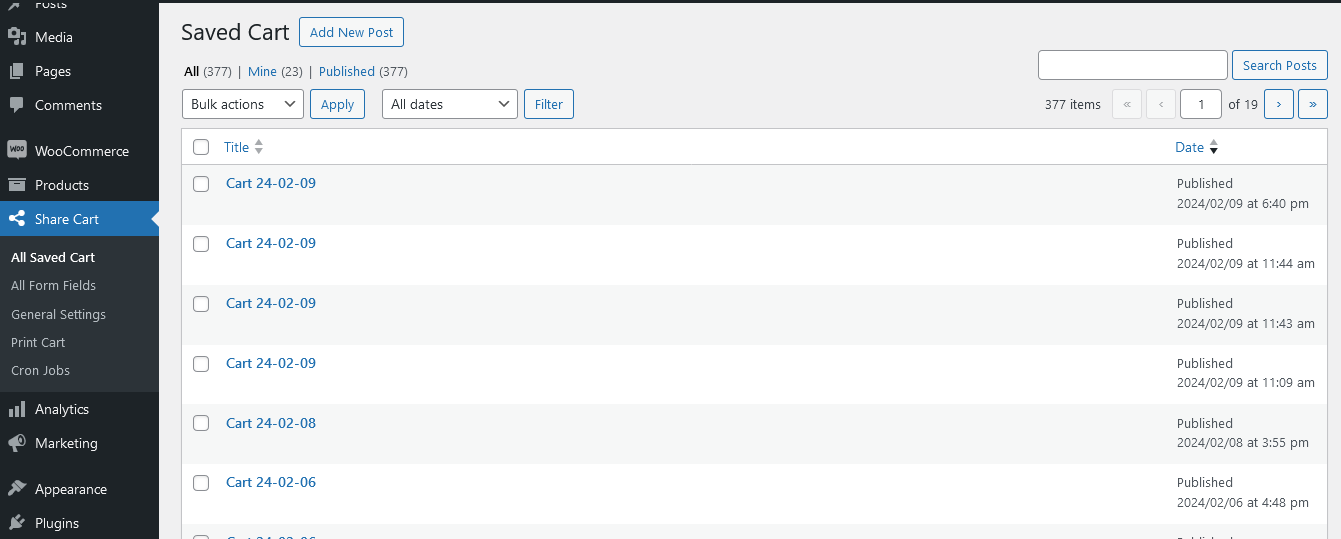Click the Plugins plug icon
This screenshot has width=1341, height=539.
(x=17, y=523)
